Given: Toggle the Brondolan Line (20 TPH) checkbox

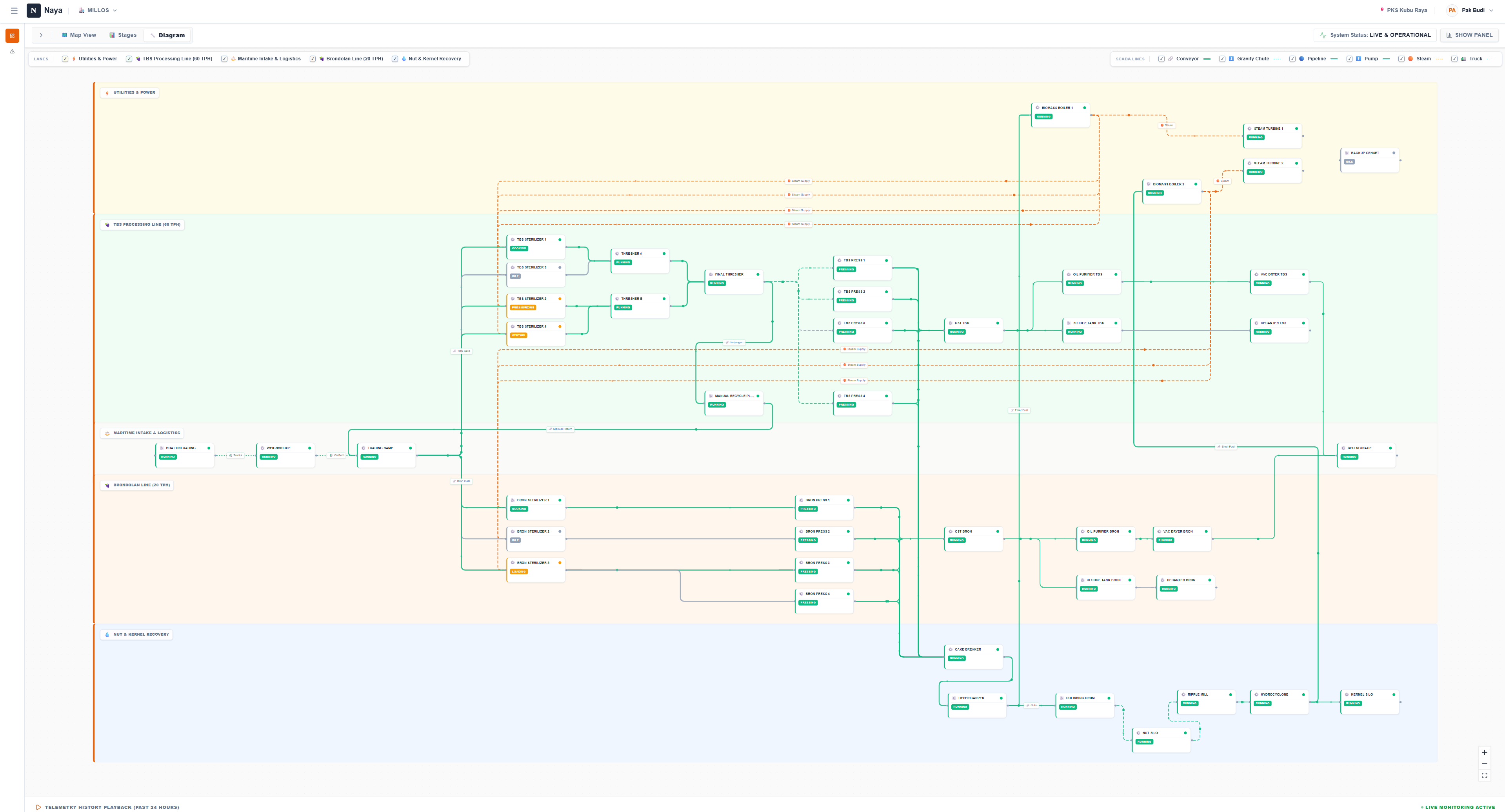Looking at the screenshot, I should click(x=313, y=59).
